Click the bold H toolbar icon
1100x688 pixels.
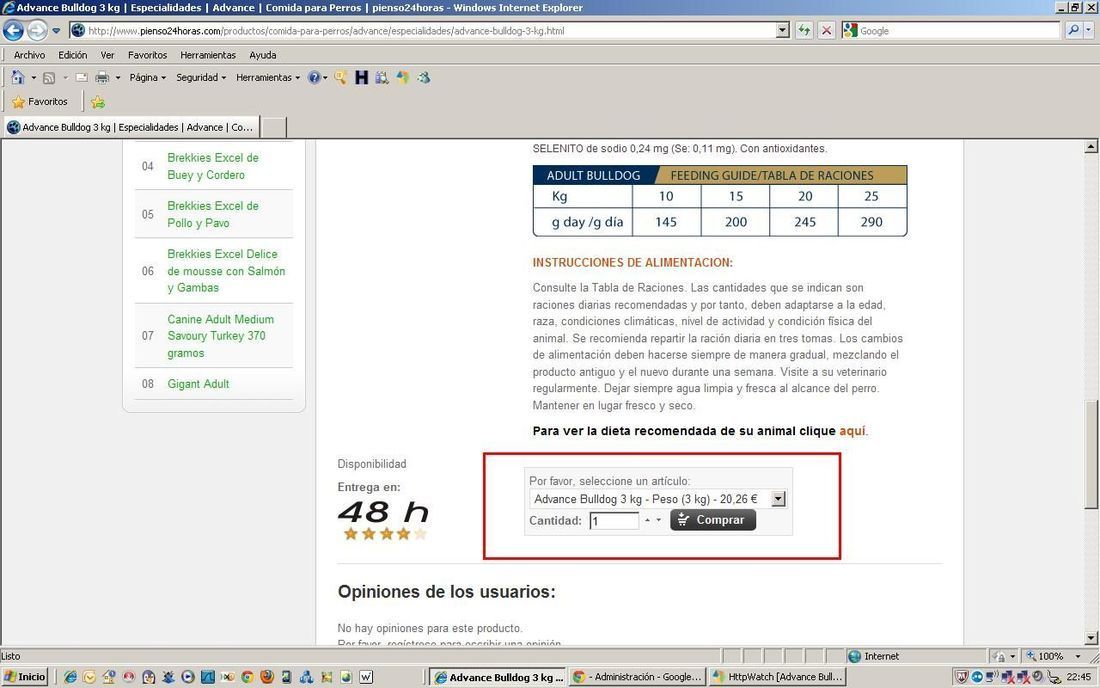click(x=361, y=77)
